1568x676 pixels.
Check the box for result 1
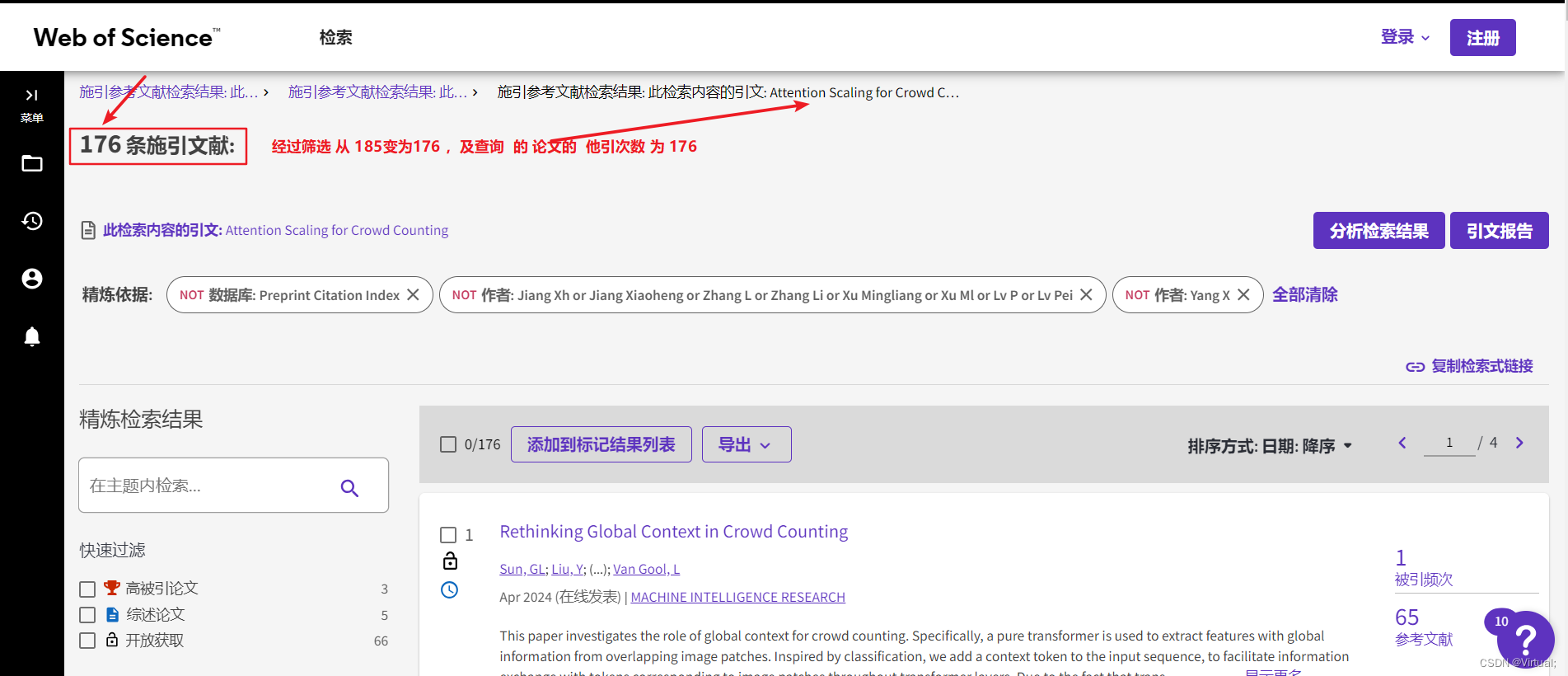(x=448, y=535)
